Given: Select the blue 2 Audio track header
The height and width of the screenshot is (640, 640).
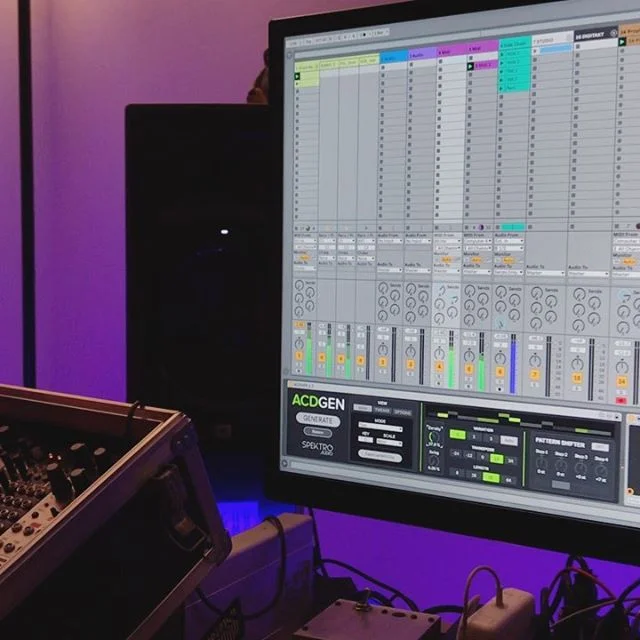Looking at the screenshot, I should 394,58.
